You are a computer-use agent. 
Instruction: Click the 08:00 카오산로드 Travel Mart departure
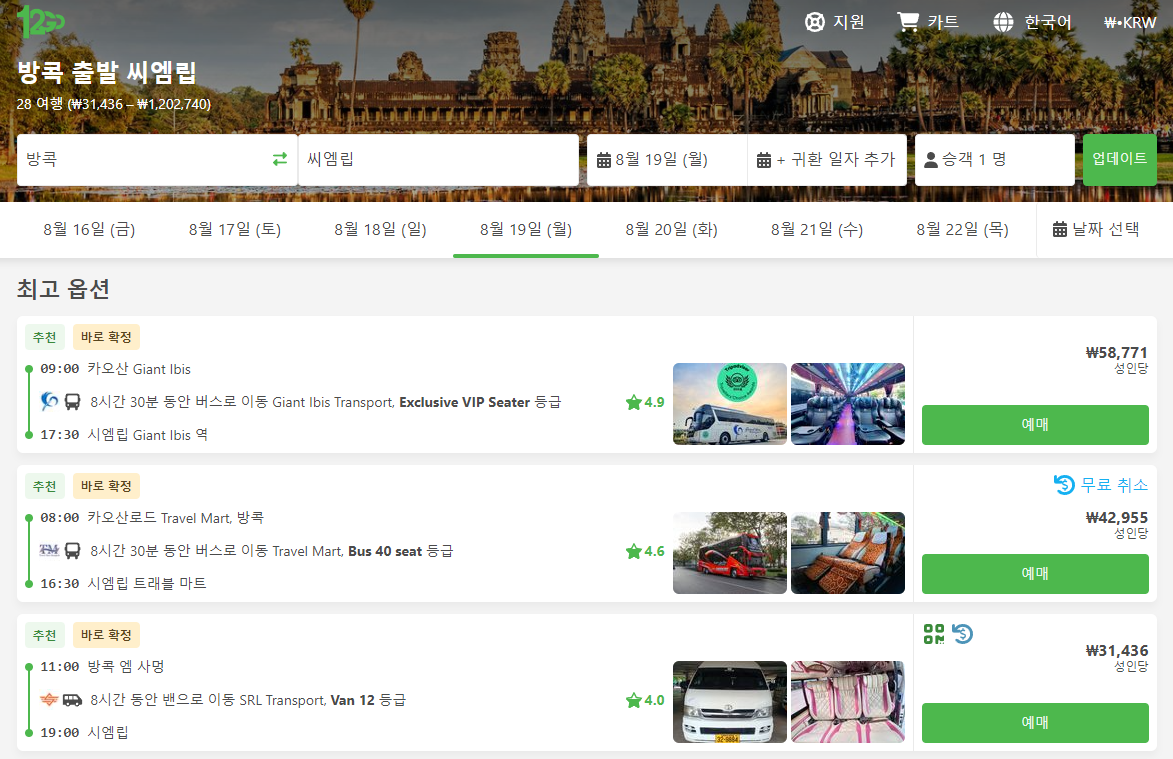(152, 517)
